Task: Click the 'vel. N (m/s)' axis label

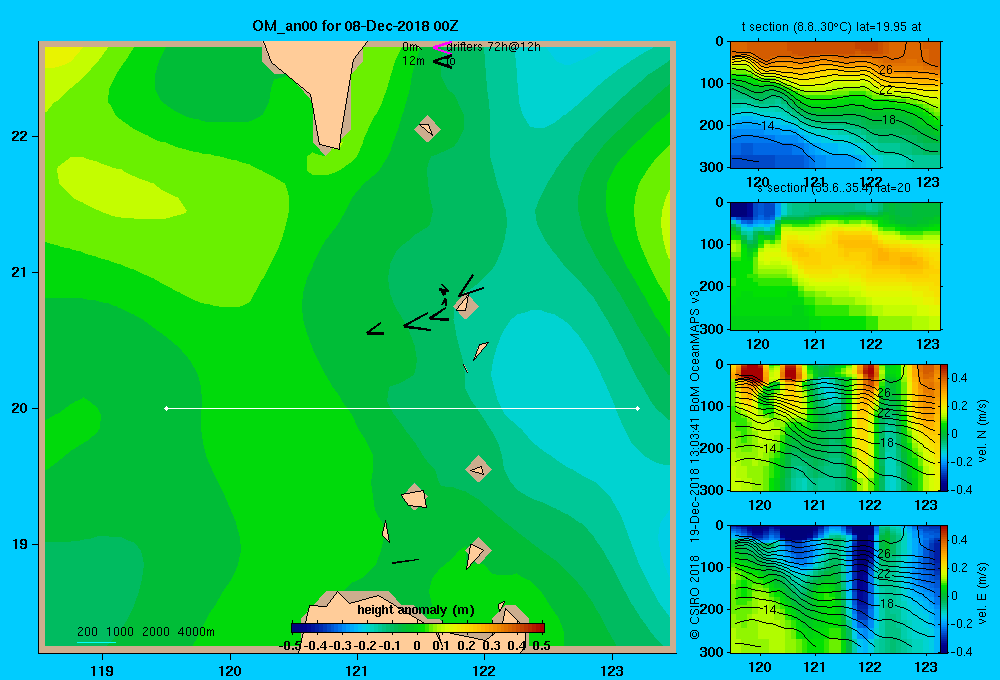Action: (983, 431)
